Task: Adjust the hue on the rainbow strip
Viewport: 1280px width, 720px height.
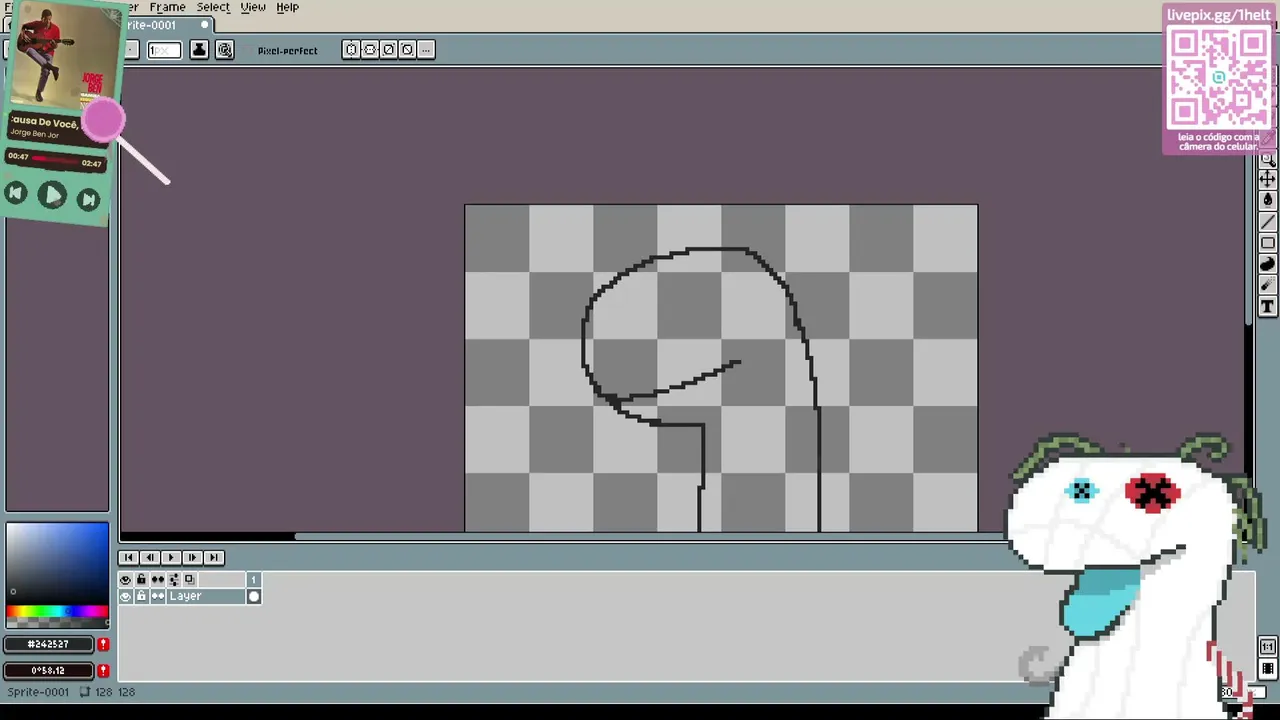Action: 57,611
